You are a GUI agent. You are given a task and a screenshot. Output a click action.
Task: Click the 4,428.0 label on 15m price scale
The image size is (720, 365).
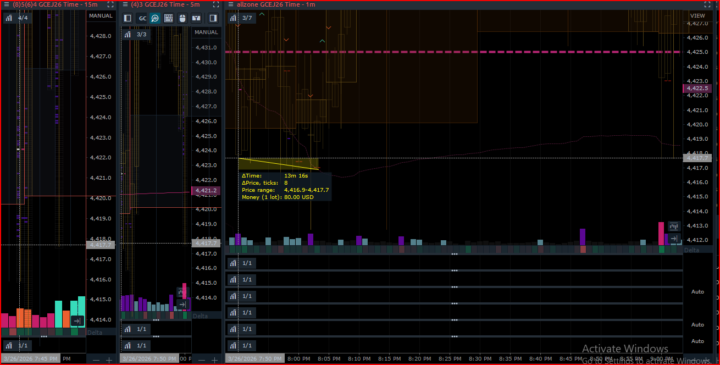[x=100, y=36]
